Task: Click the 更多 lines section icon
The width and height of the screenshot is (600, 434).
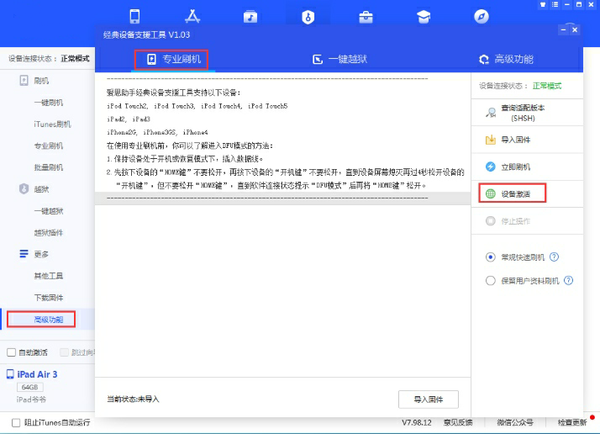Action: [x=24, y=254]
